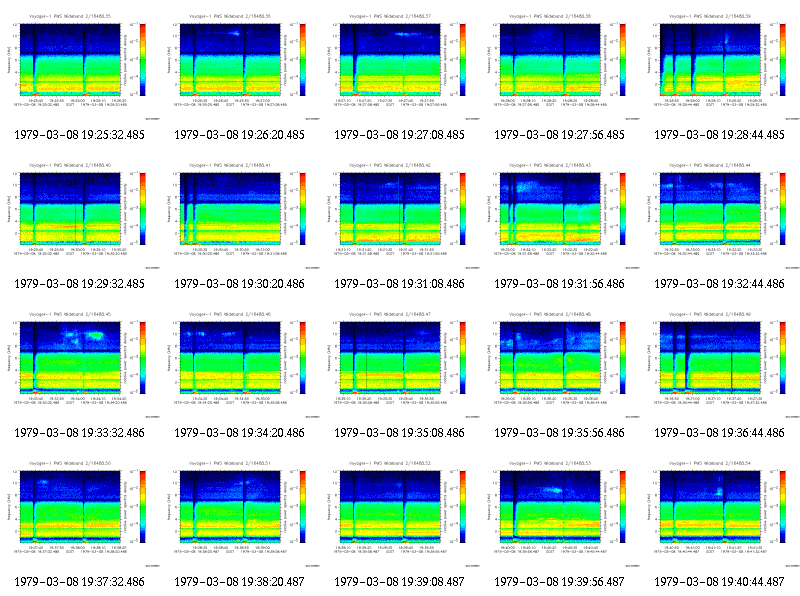
Task: Open spectrogram thumbnail for 19:31:08.486
Action: (x=400, y=215)
